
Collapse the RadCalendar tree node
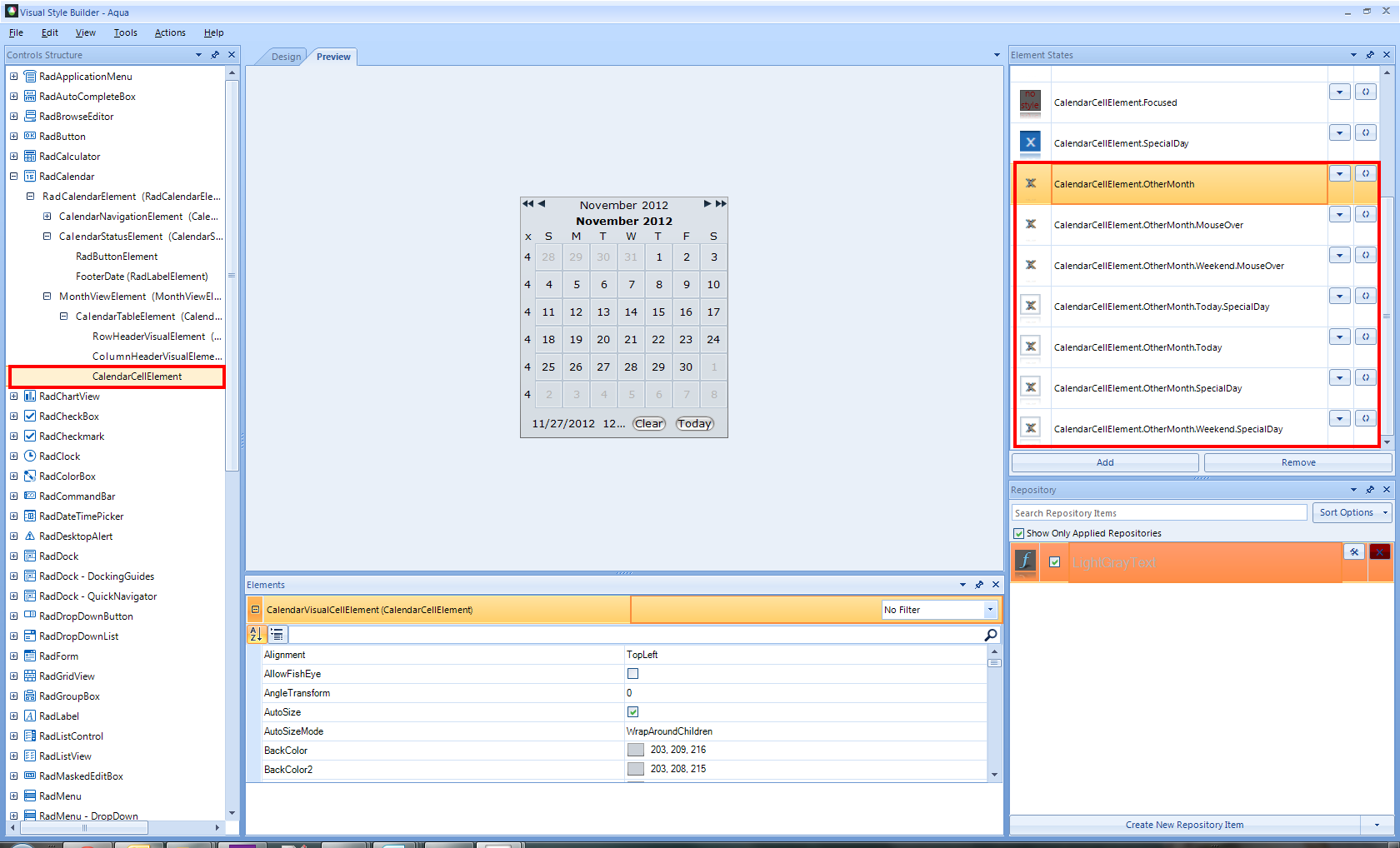pos(13,176)
